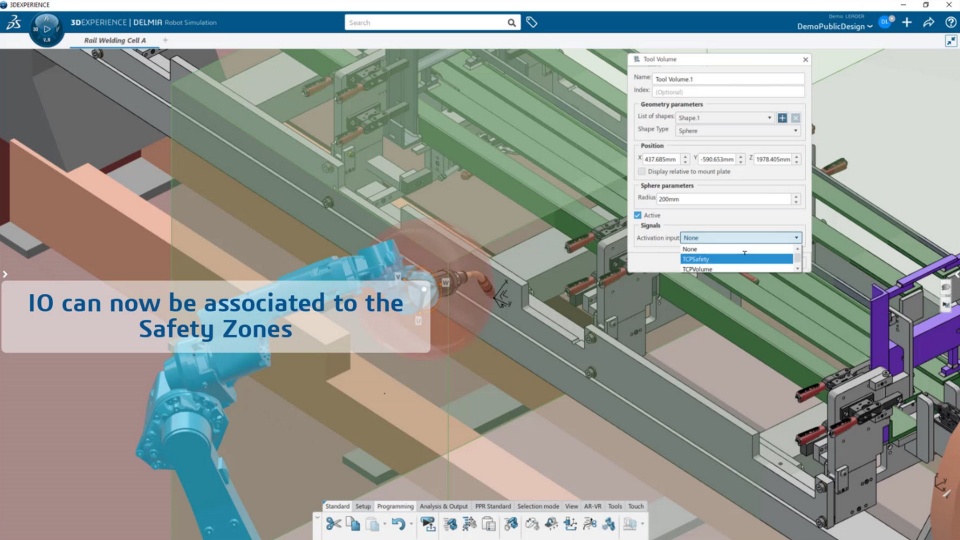
Task: Click the blue robot arm icon
Action: tap(609, 524)
